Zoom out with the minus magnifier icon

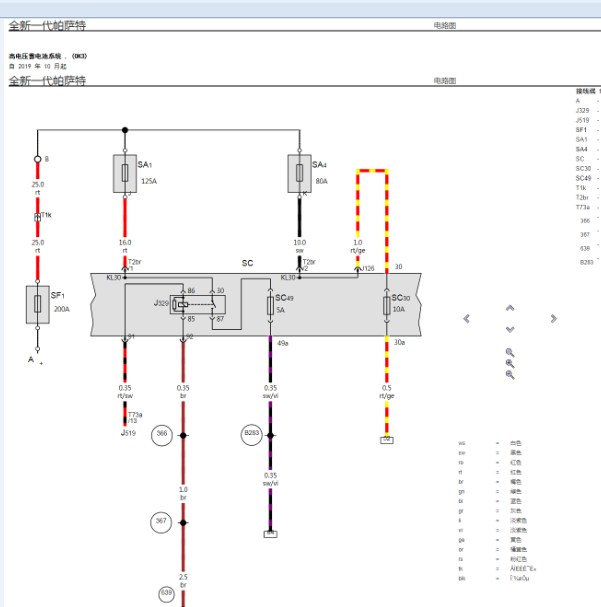510,375
